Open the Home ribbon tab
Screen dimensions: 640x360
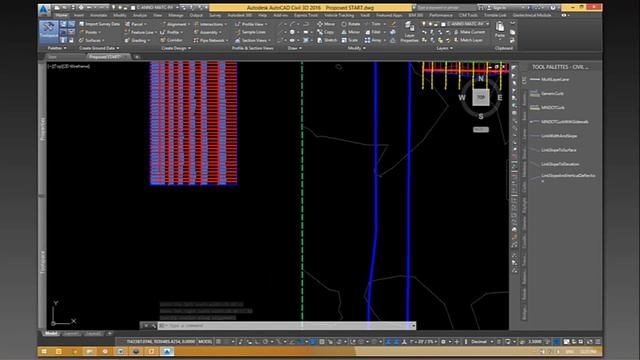click(62, 15)
